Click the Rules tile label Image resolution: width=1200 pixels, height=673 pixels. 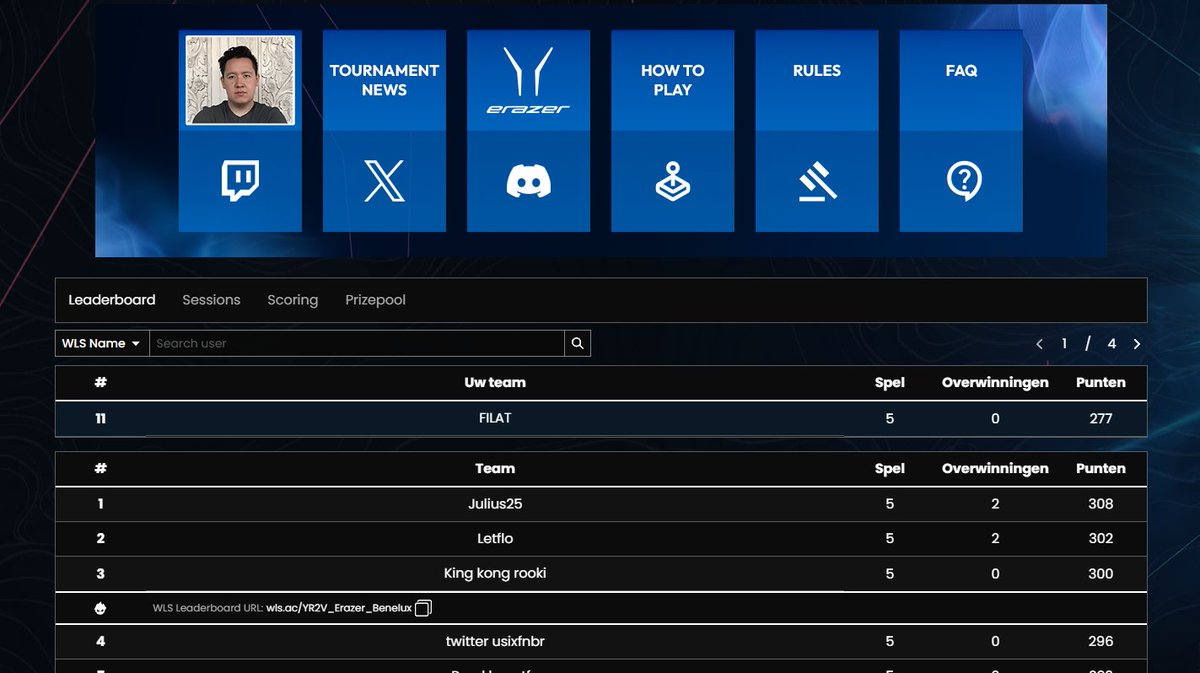pos(817,71)
